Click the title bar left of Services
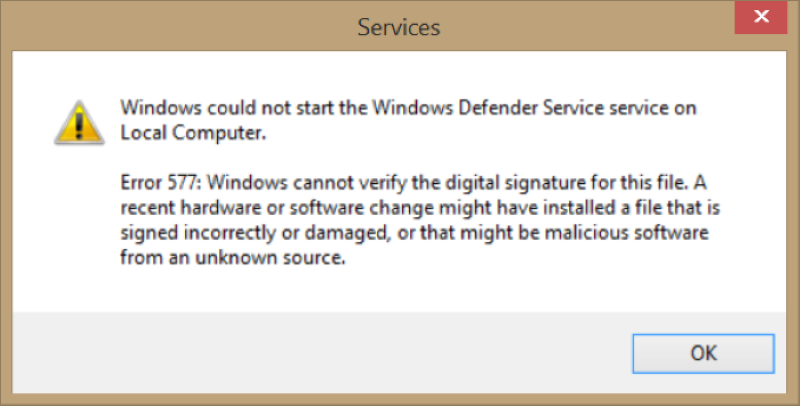This screenshot has width=800, height=406. point(179,26)
